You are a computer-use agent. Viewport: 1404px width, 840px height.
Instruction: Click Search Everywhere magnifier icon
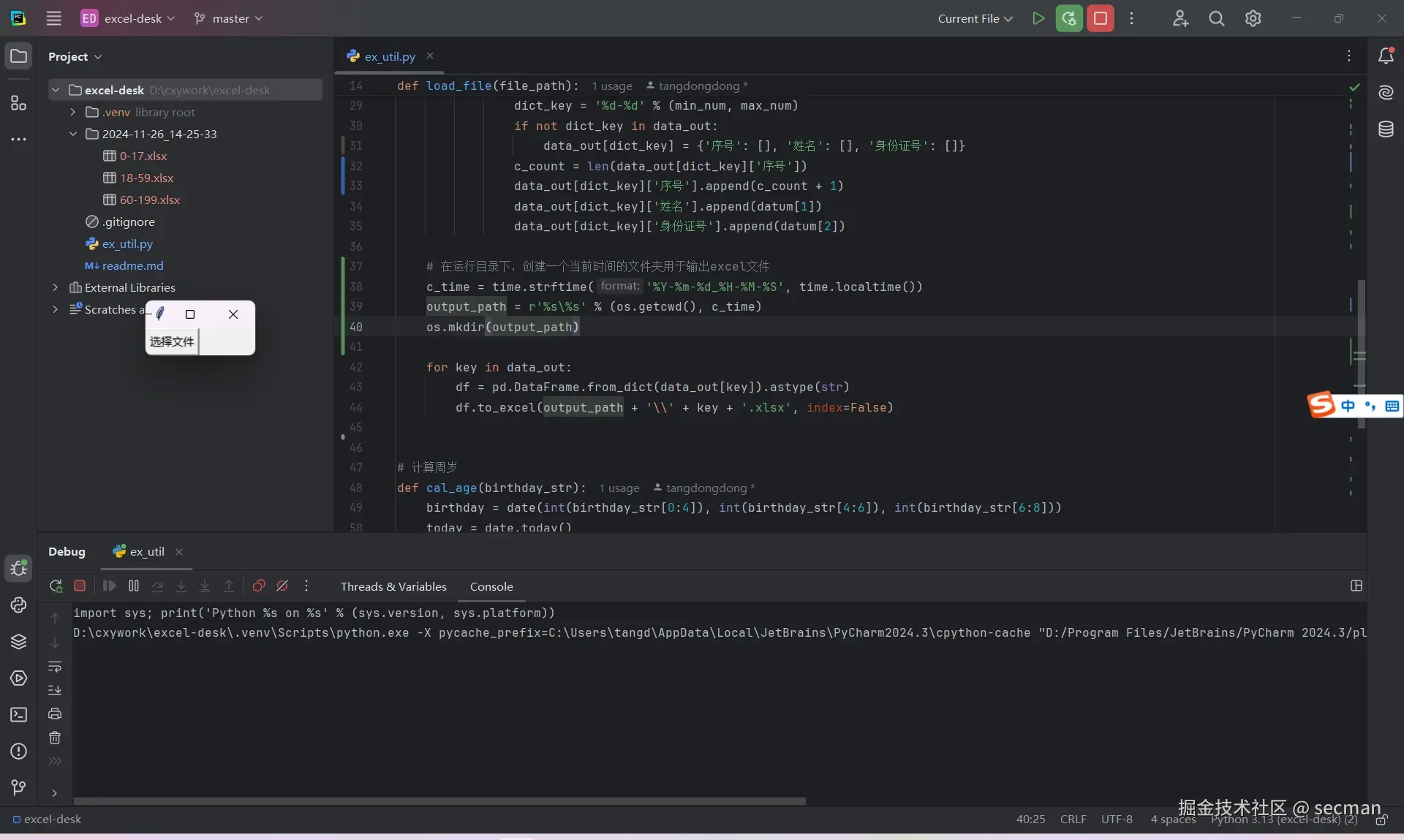(1216, 18)
